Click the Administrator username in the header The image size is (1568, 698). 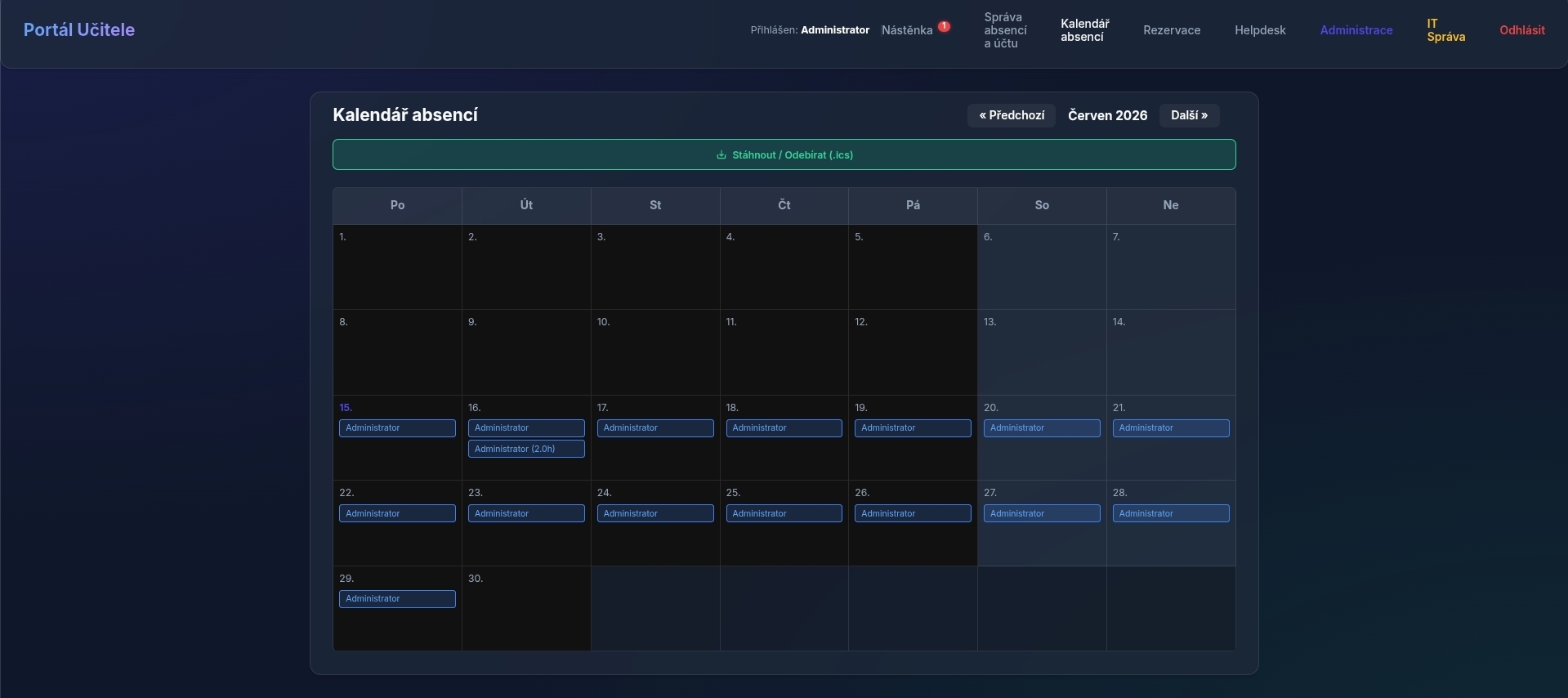tap(835, 30)
